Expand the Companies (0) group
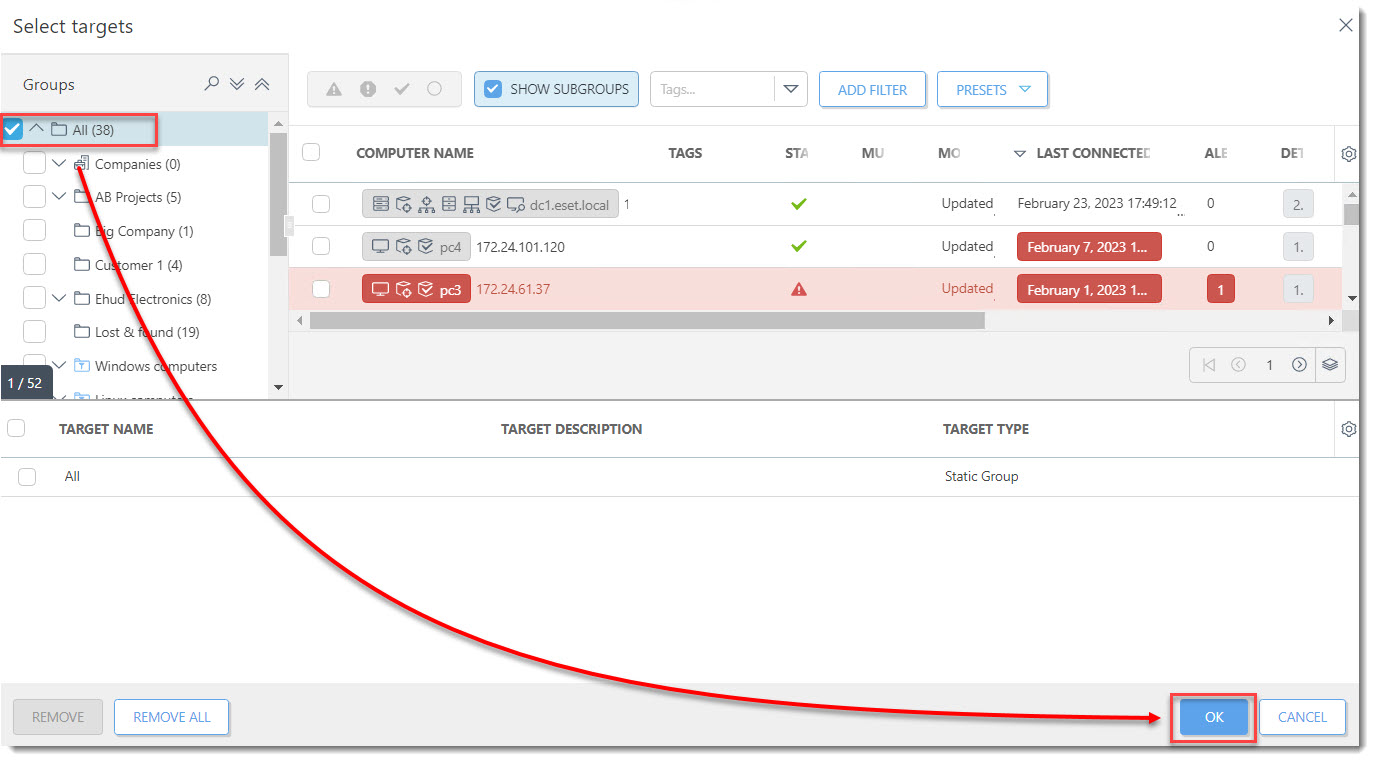 pos(59,164)
